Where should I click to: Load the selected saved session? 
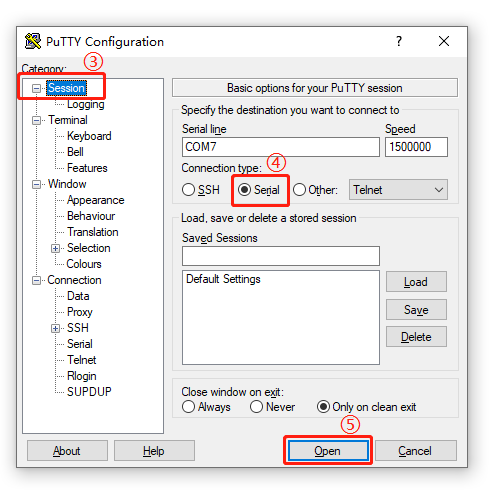coord(416,282)
